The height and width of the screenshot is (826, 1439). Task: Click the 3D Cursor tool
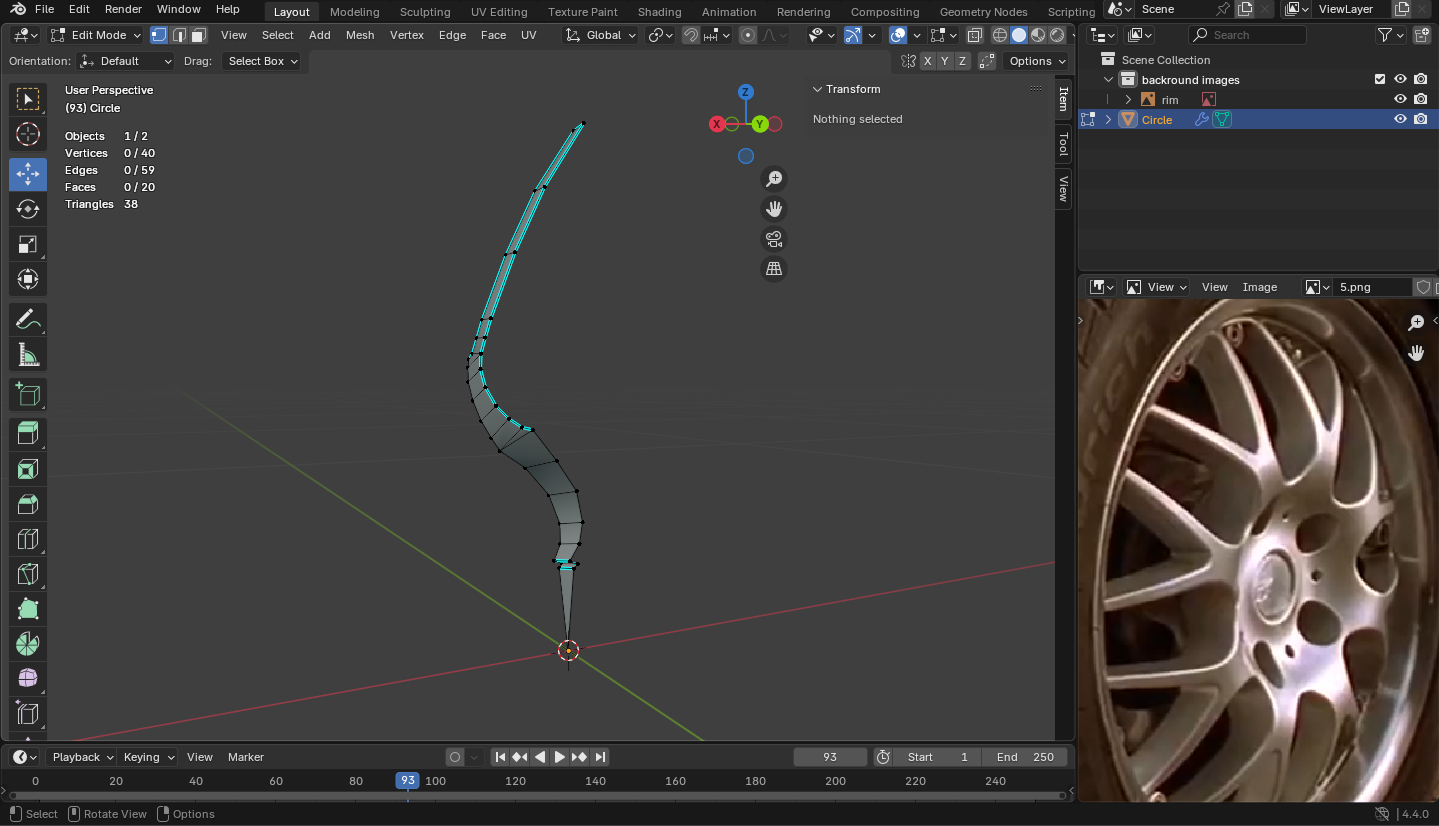coord(28,134)
